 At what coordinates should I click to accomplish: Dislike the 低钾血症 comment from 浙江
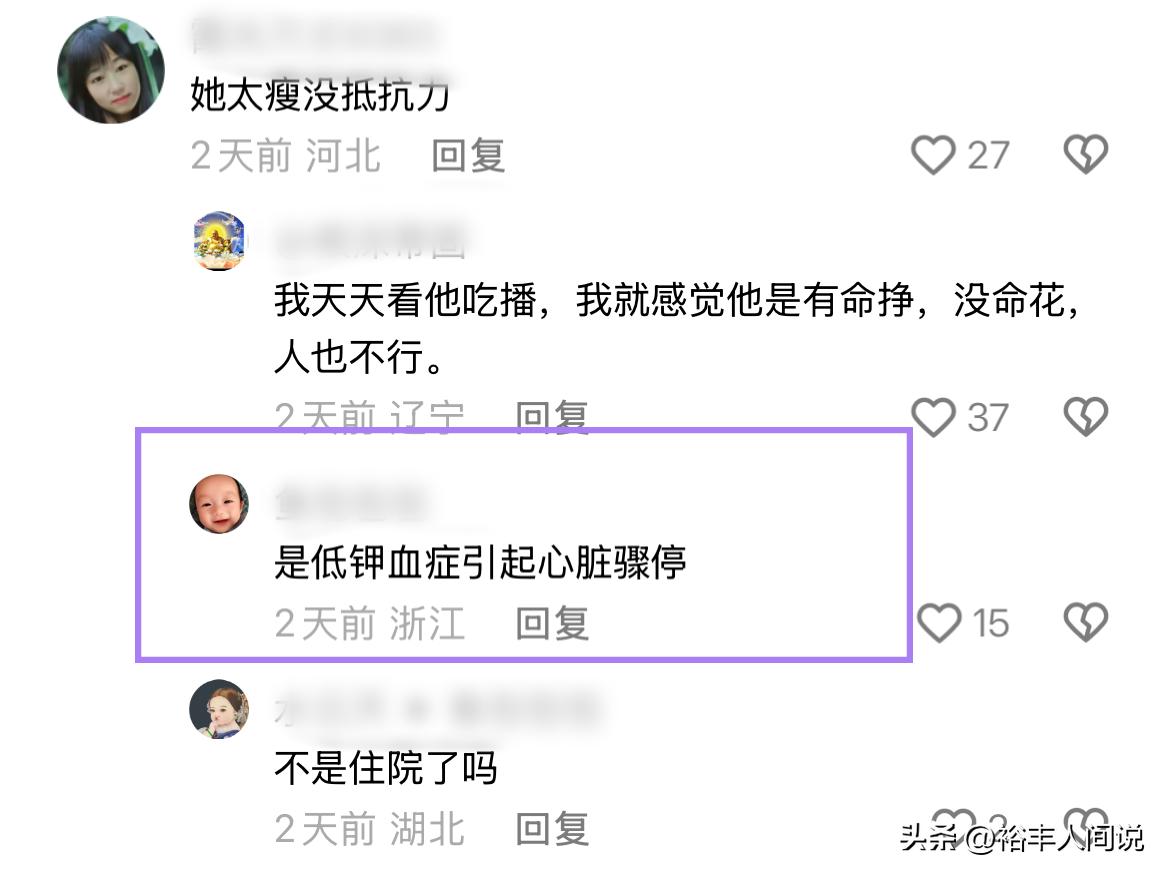(x=1085, y=622)
